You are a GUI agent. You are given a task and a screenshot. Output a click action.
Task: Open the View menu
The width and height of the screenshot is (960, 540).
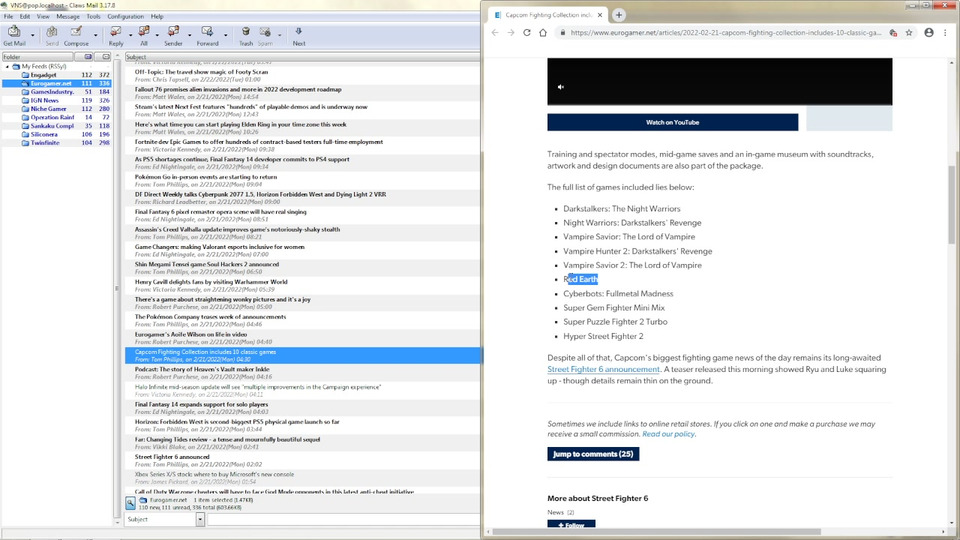click(43, 17)
